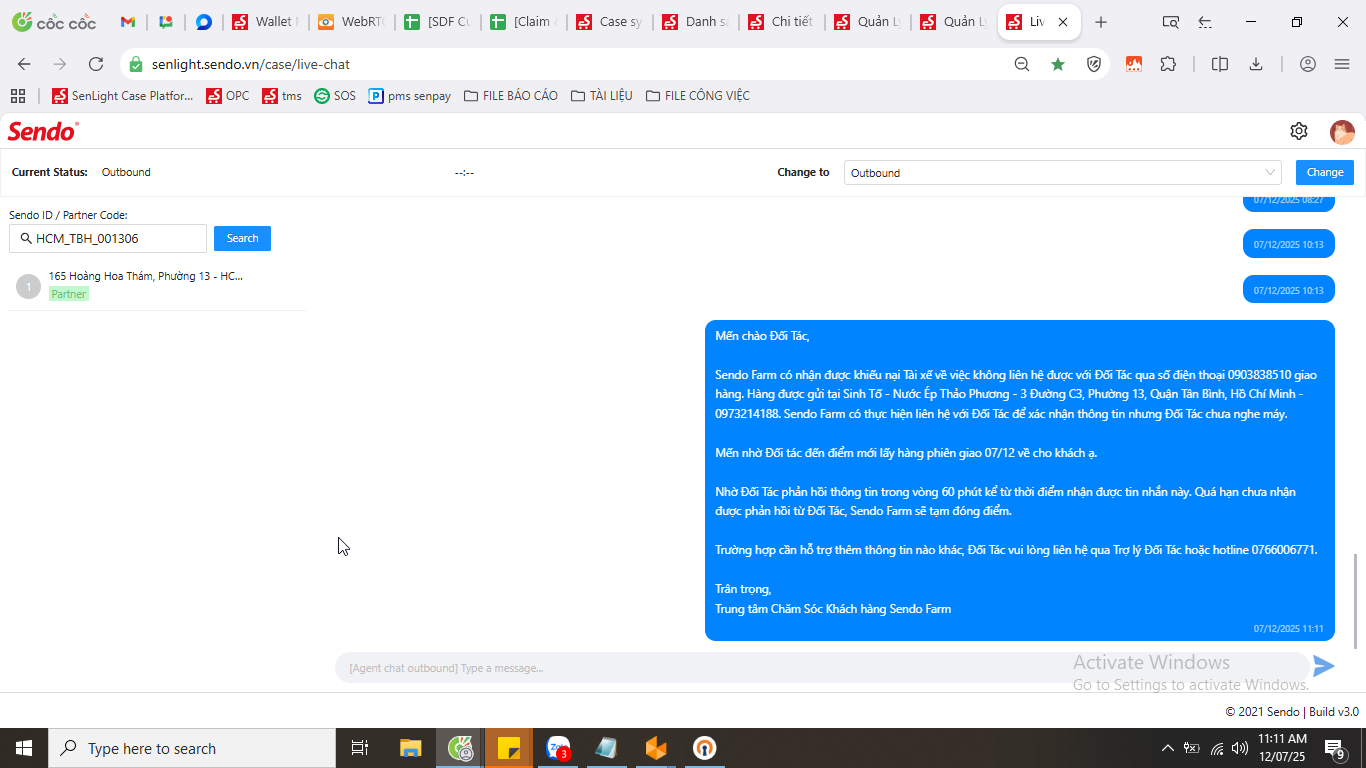The height and width of the screenshot is (768, 1366).
Task: Click the Outbound current status value
Action: pos(126,172)
